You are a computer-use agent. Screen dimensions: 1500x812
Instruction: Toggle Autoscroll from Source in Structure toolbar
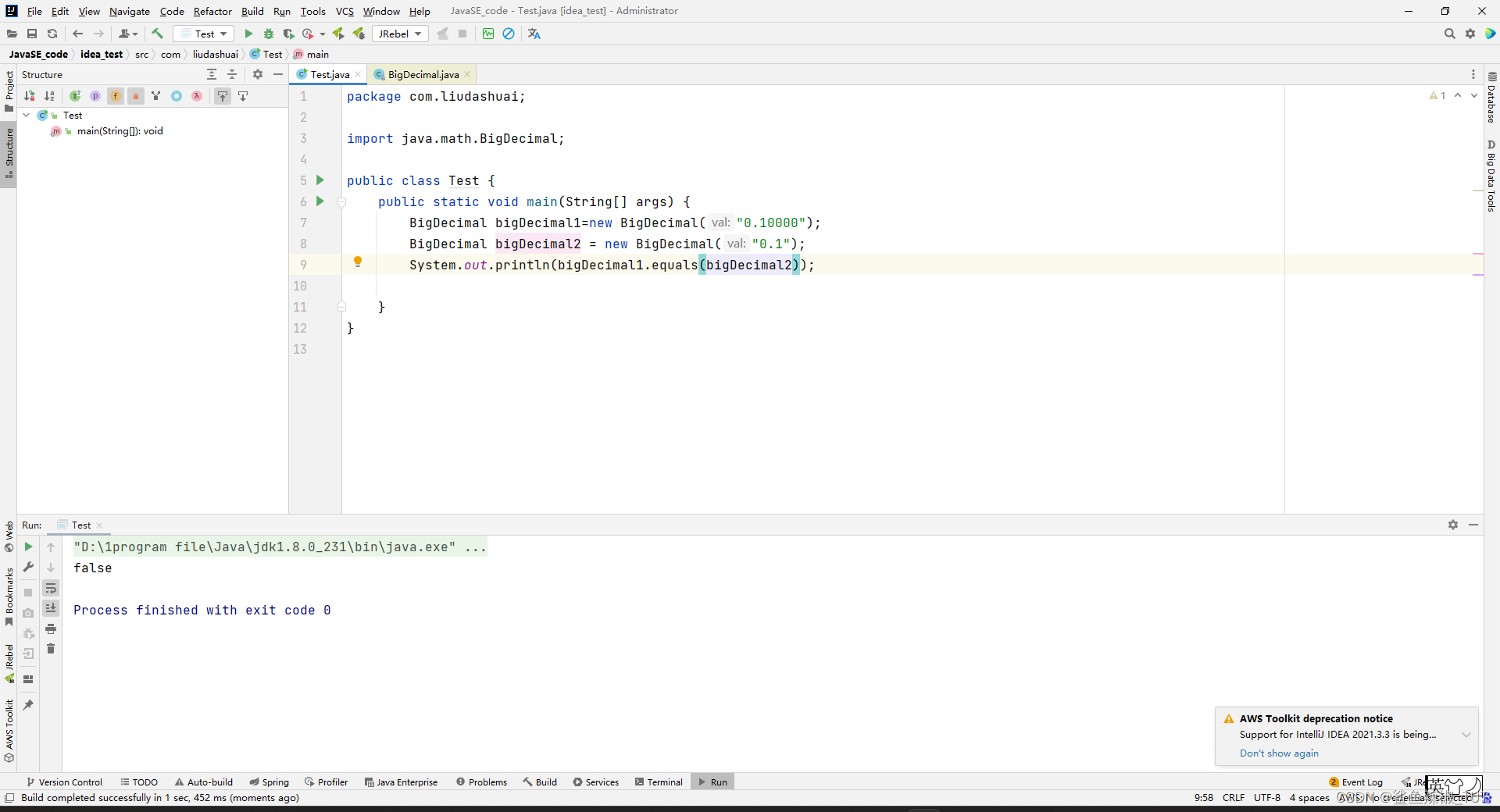(x=243, y=96)
